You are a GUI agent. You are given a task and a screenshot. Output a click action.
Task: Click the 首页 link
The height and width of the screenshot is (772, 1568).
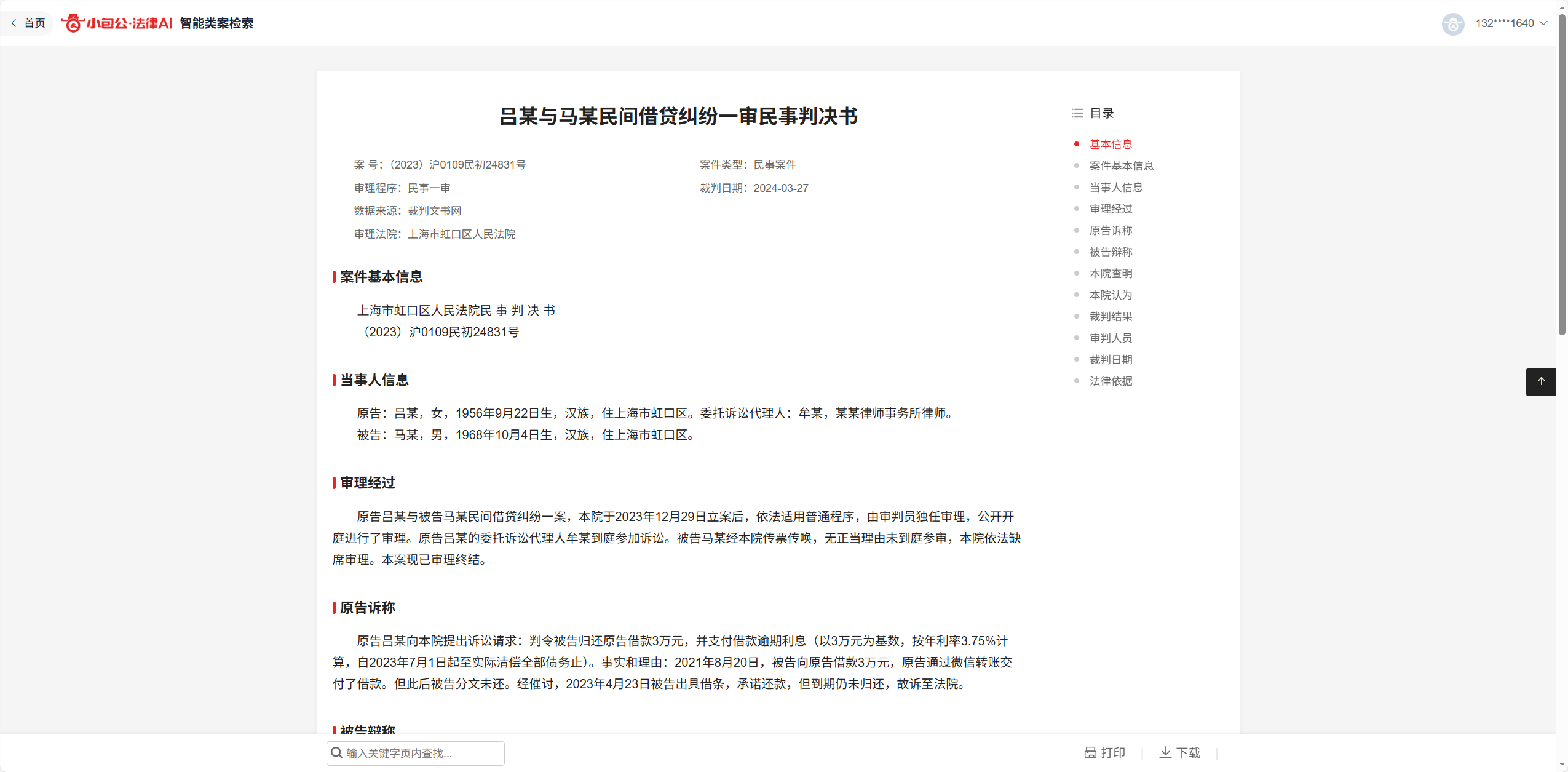click(x=34, y=23)
